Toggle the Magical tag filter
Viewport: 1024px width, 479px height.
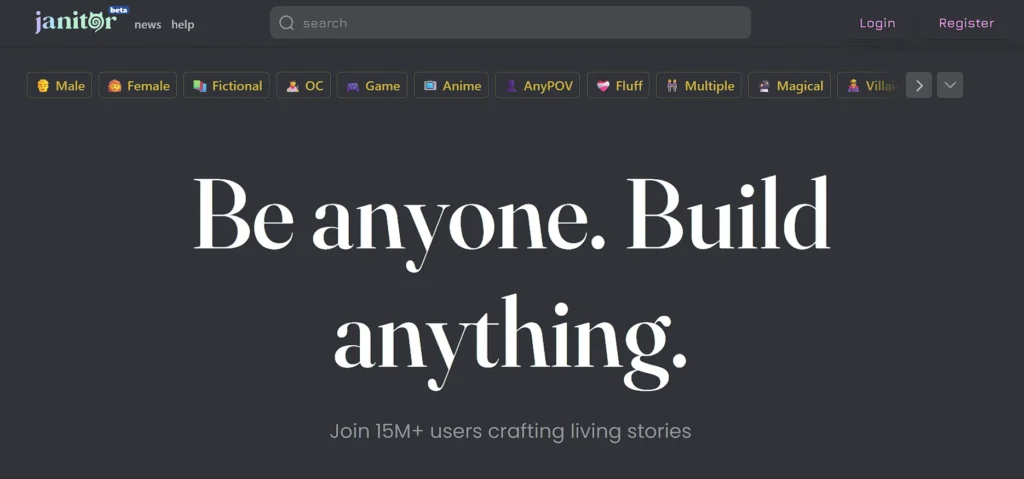790,86
